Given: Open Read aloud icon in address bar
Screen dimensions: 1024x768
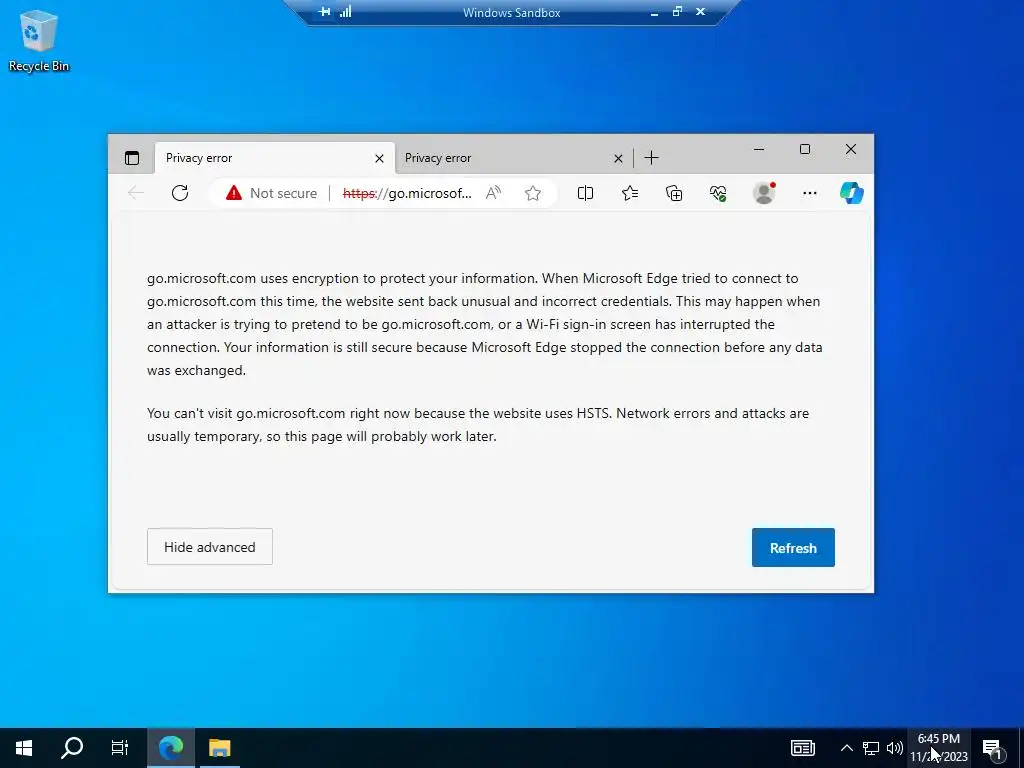Looking at the screenshot, I should click(x=494, y=193).
